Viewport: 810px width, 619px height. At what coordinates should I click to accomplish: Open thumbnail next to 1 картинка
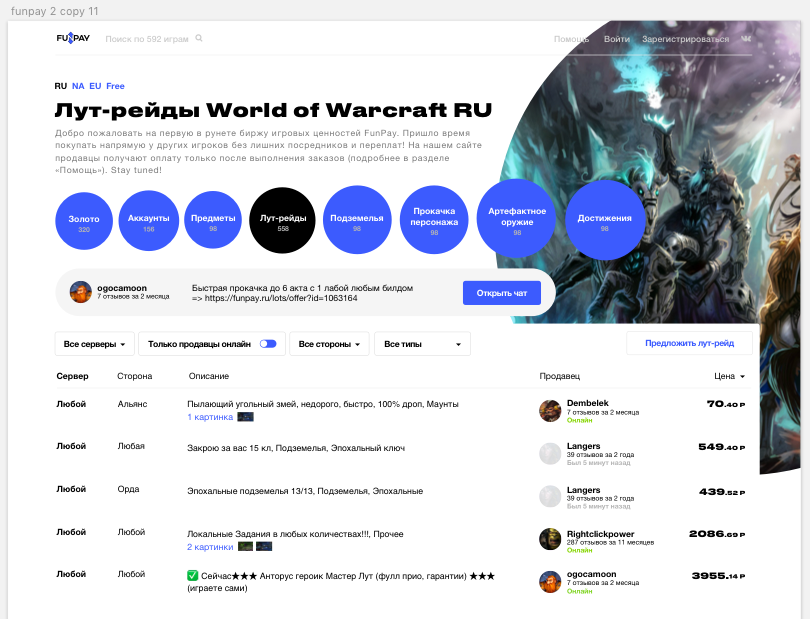click(245, 416)
